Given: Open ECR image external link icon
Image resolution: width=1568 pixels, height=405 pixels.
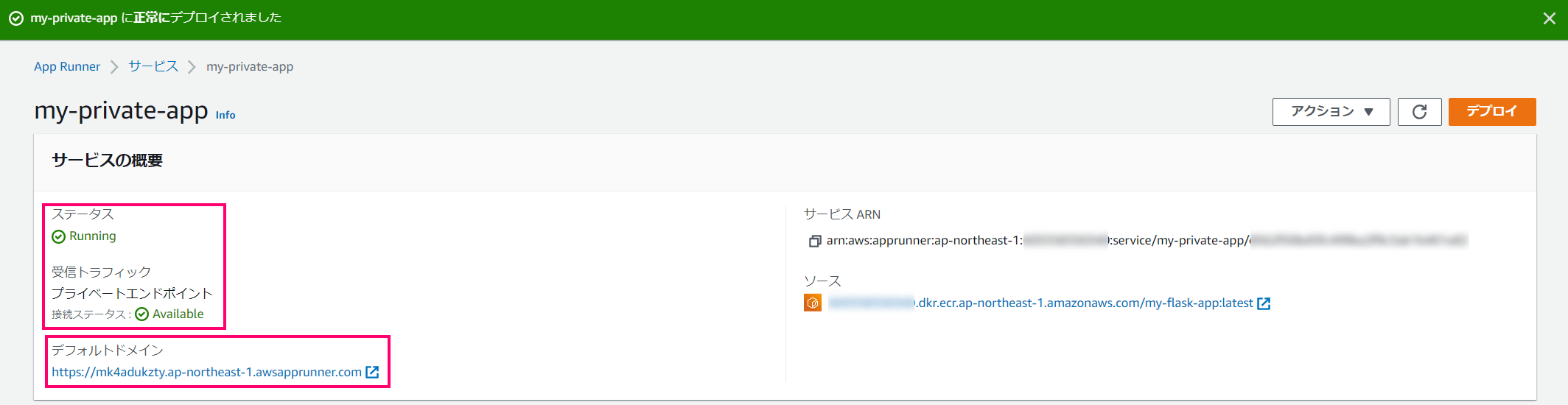Looking at the screenshot, I should (1264, 303).
